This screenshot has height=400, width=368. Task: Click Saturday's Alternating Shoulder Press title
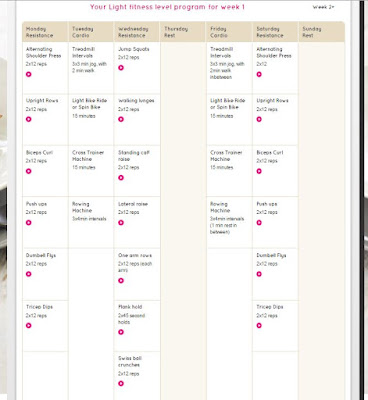coord(274,52)
